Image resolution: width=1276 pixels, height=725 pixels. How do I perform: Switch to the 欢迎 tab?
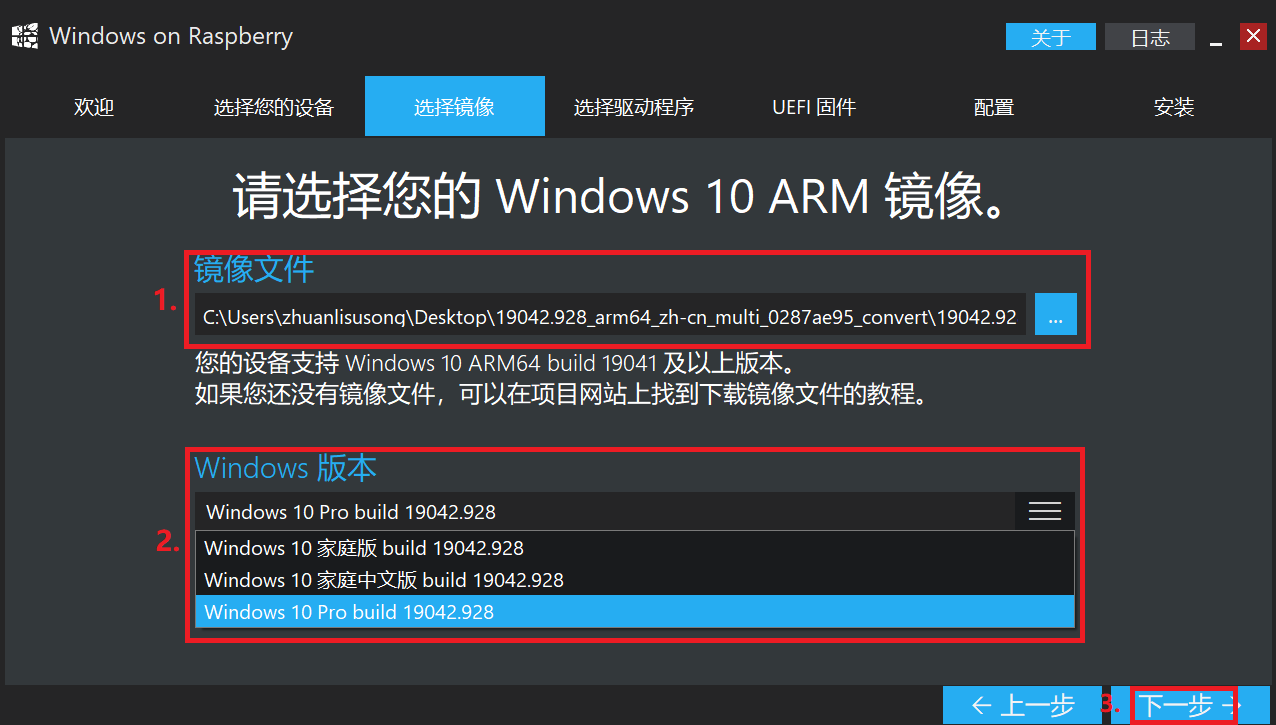[x=94, y=106]
